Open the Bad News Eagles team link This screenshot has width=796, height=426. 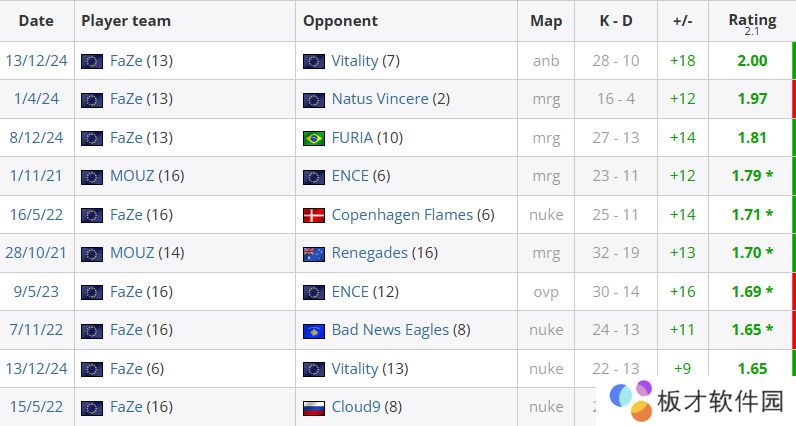click(390, 330)
